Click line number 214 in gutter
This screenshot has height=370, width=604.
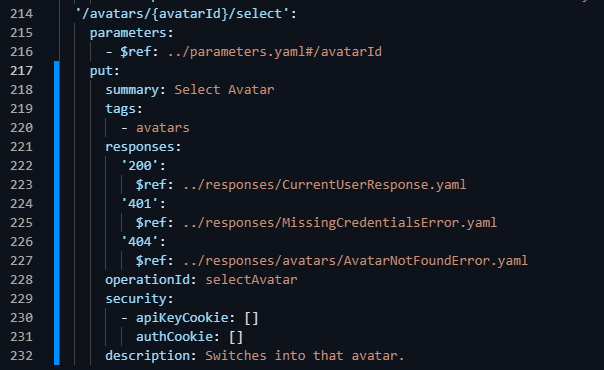(x=22, y=14)
